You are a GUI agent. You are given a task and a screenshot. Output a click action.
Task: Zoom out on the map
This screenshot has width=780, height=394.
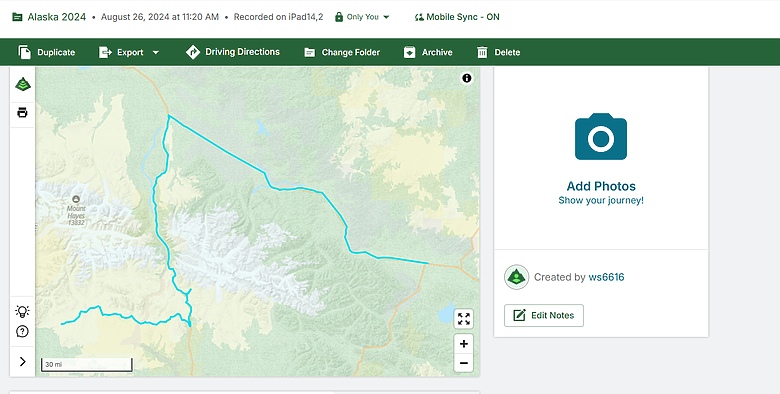464,363
